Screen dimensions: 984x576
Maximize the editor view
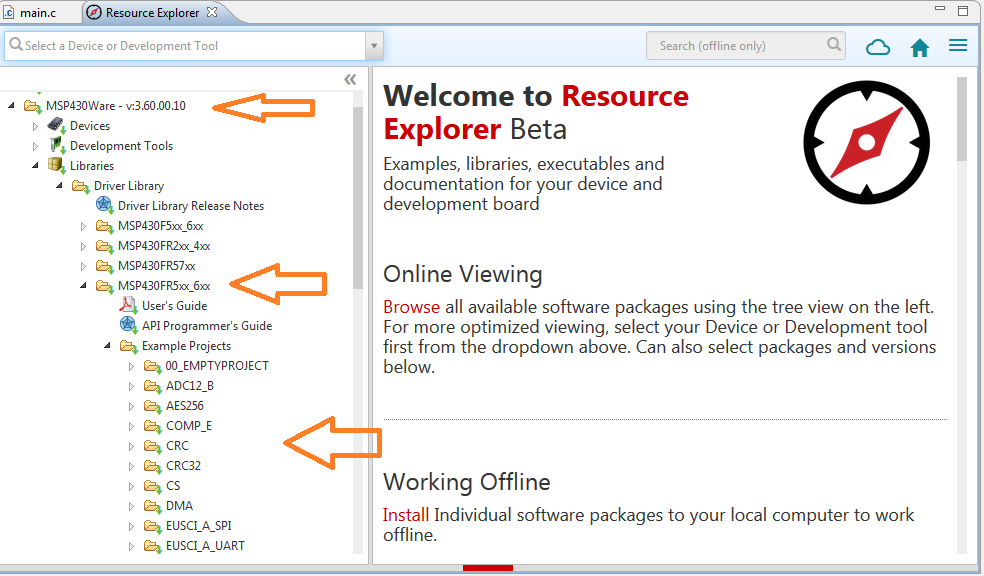(x=963, y=10)
